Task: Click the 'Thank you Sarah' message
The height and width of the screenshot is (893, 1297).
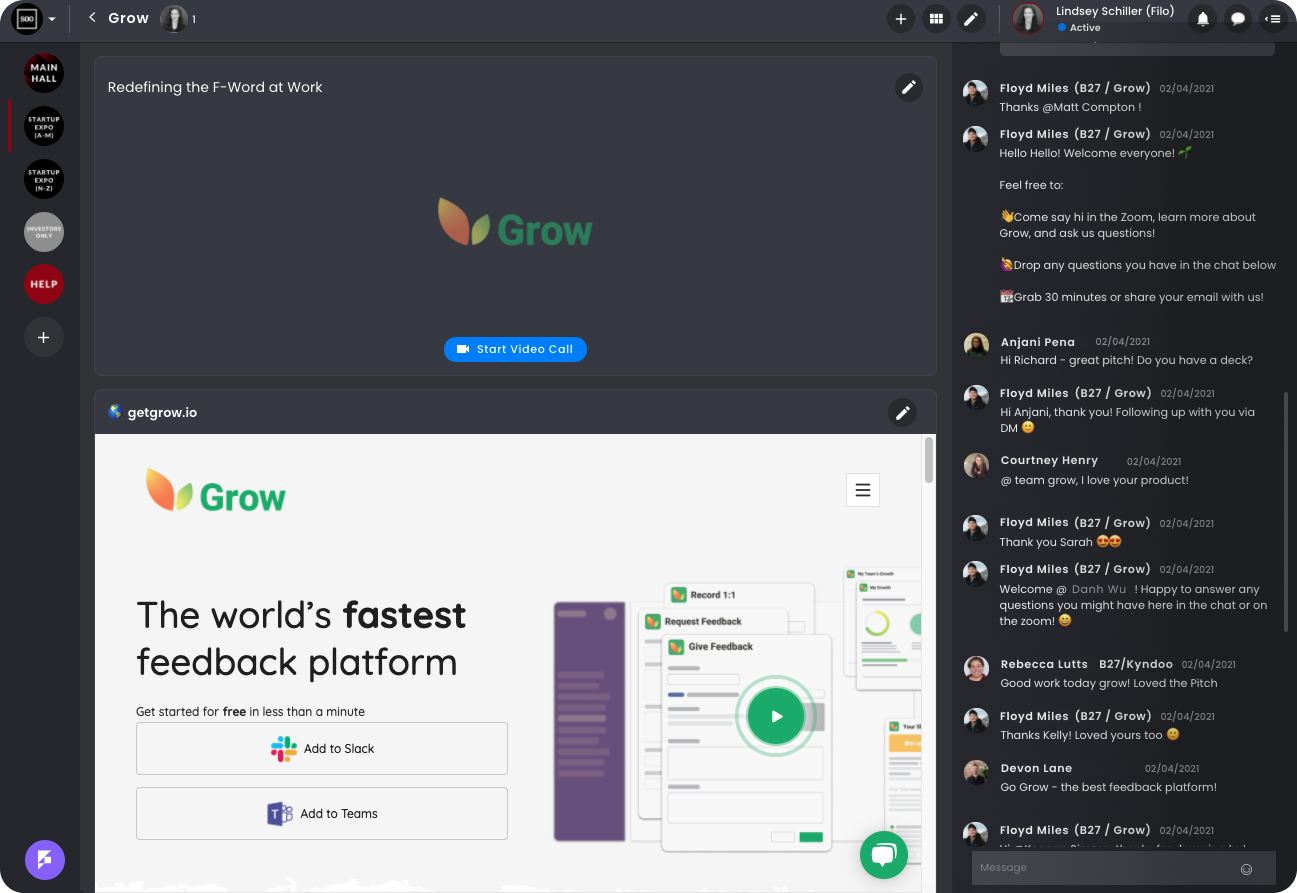Action: pos(1061,542)
